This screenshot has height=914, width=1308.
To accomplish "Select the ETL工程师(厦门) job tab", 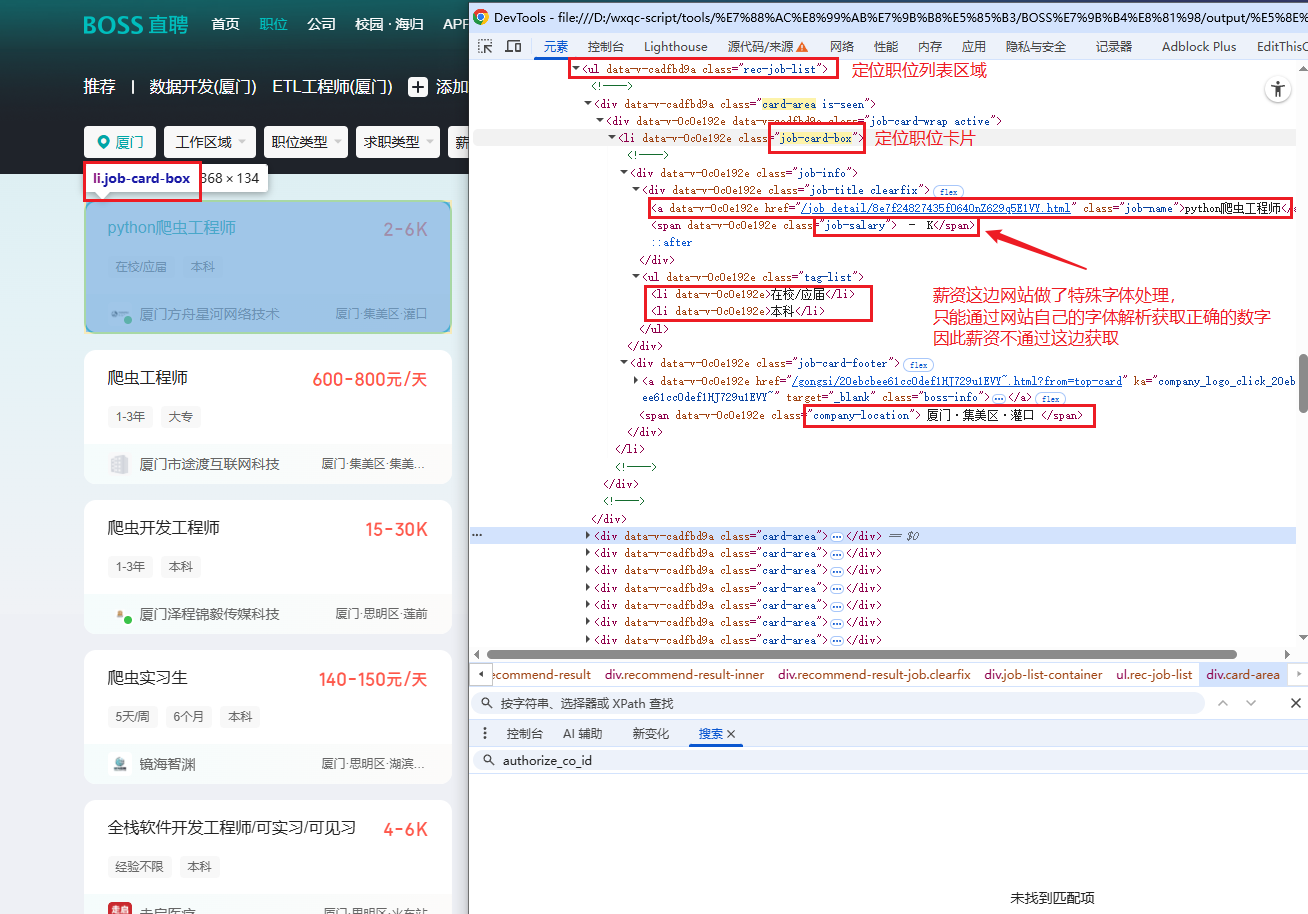I will tap(332, 87).
